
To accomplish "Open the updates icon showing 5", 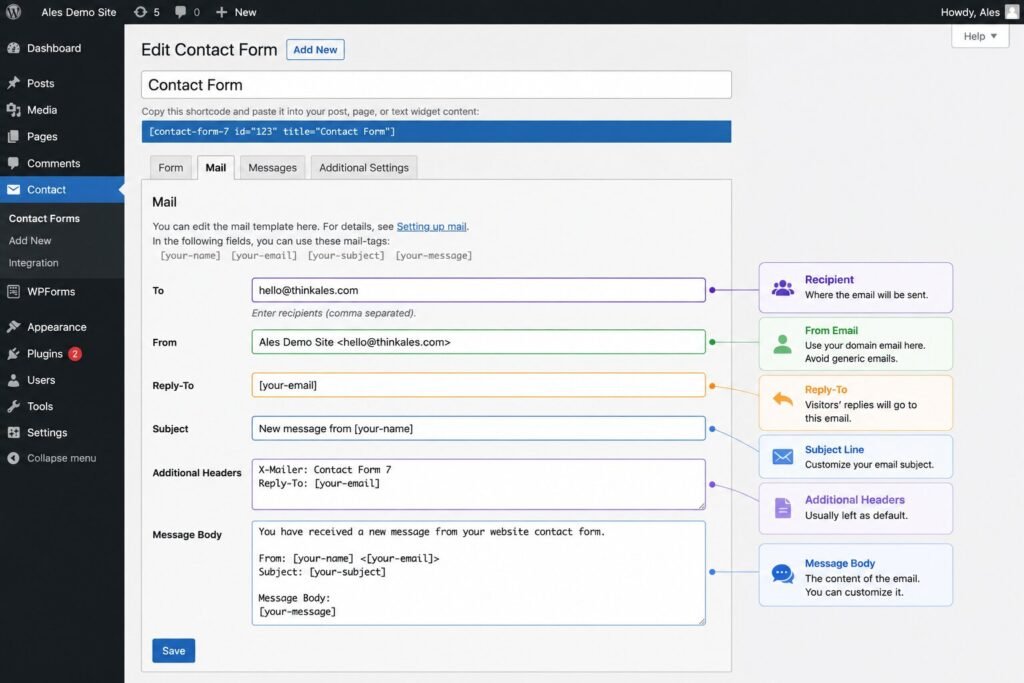I will (140, 12).
